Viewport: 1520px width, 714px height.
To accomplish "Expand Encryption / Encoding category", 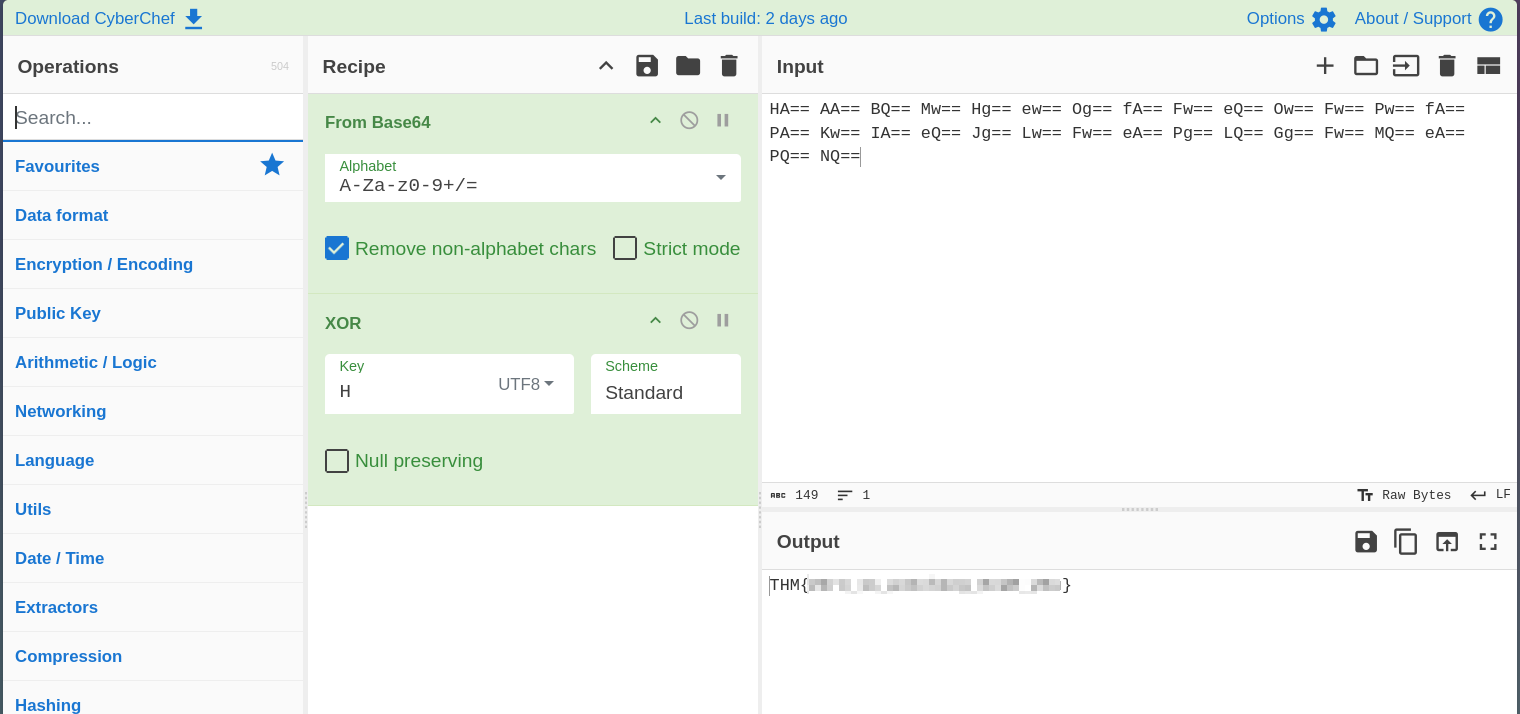I will 153,264.
